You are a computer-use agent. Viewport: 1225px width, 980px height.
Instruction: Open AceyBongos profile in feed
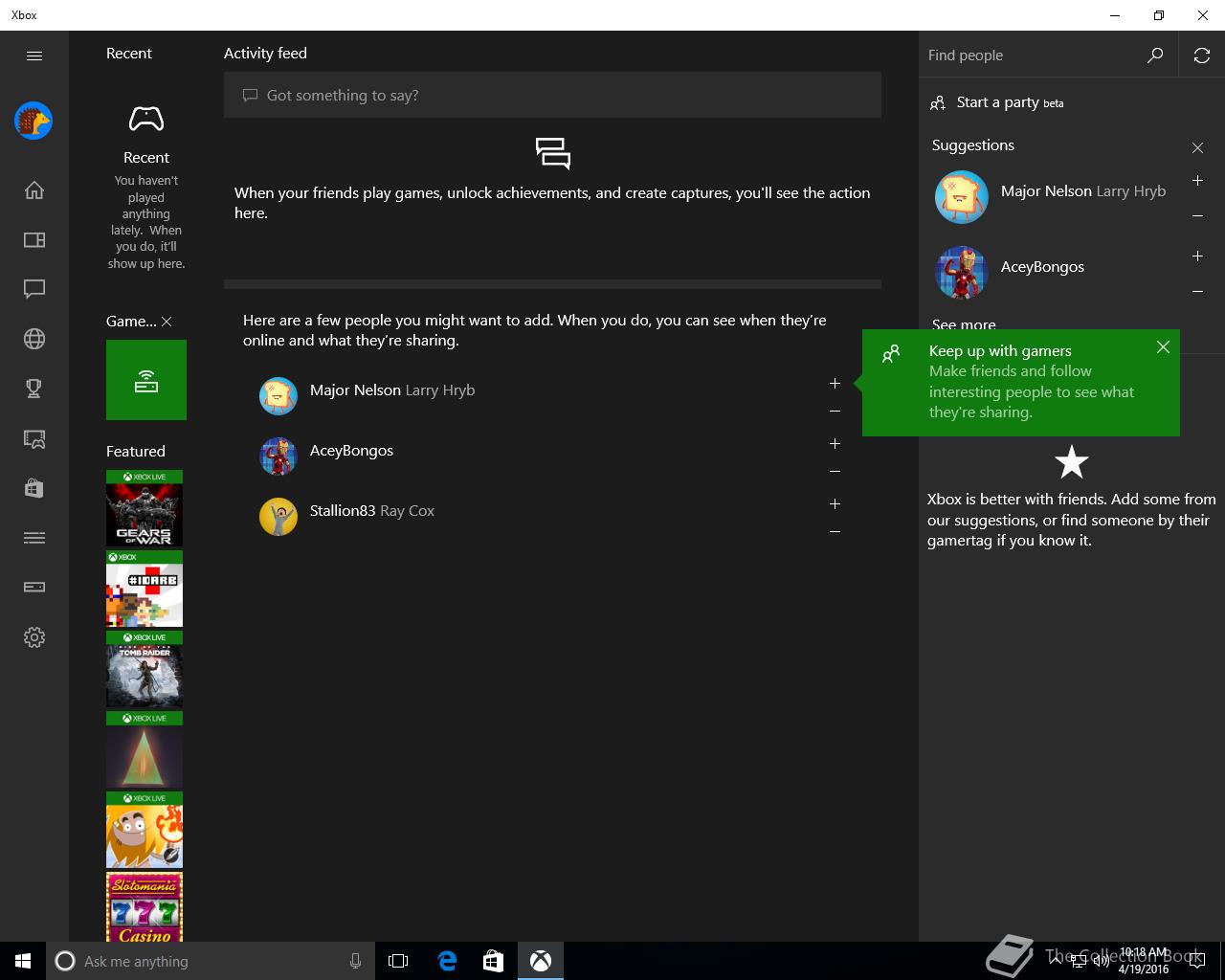[326, 457]
